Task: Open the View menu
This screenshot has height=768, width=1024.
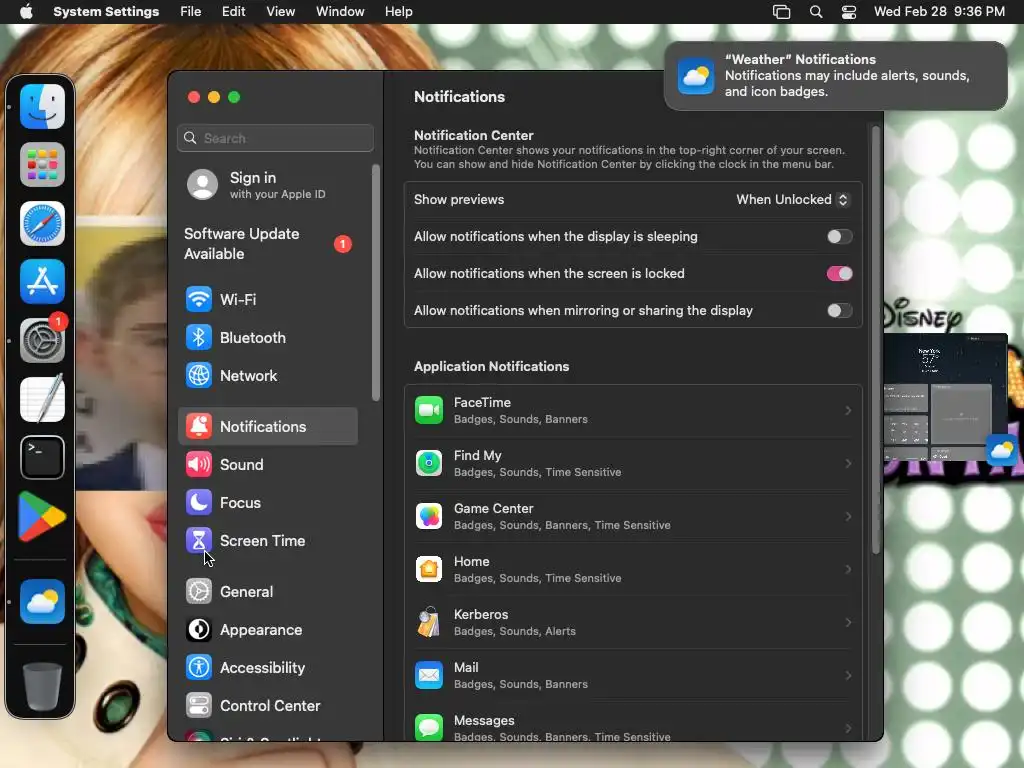Action: click(x=280, y=12)
